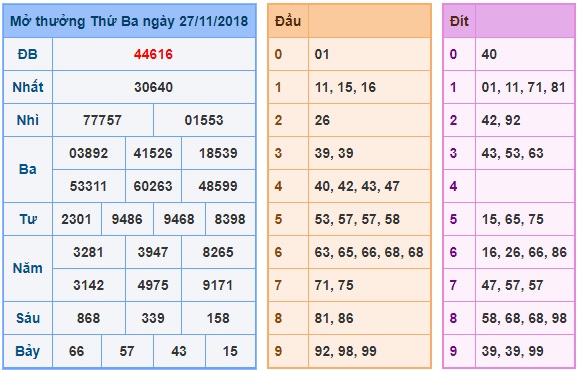This screenshot has width=581, height=370.
Task: Click the ĐB row label
Action: [28, 54]
